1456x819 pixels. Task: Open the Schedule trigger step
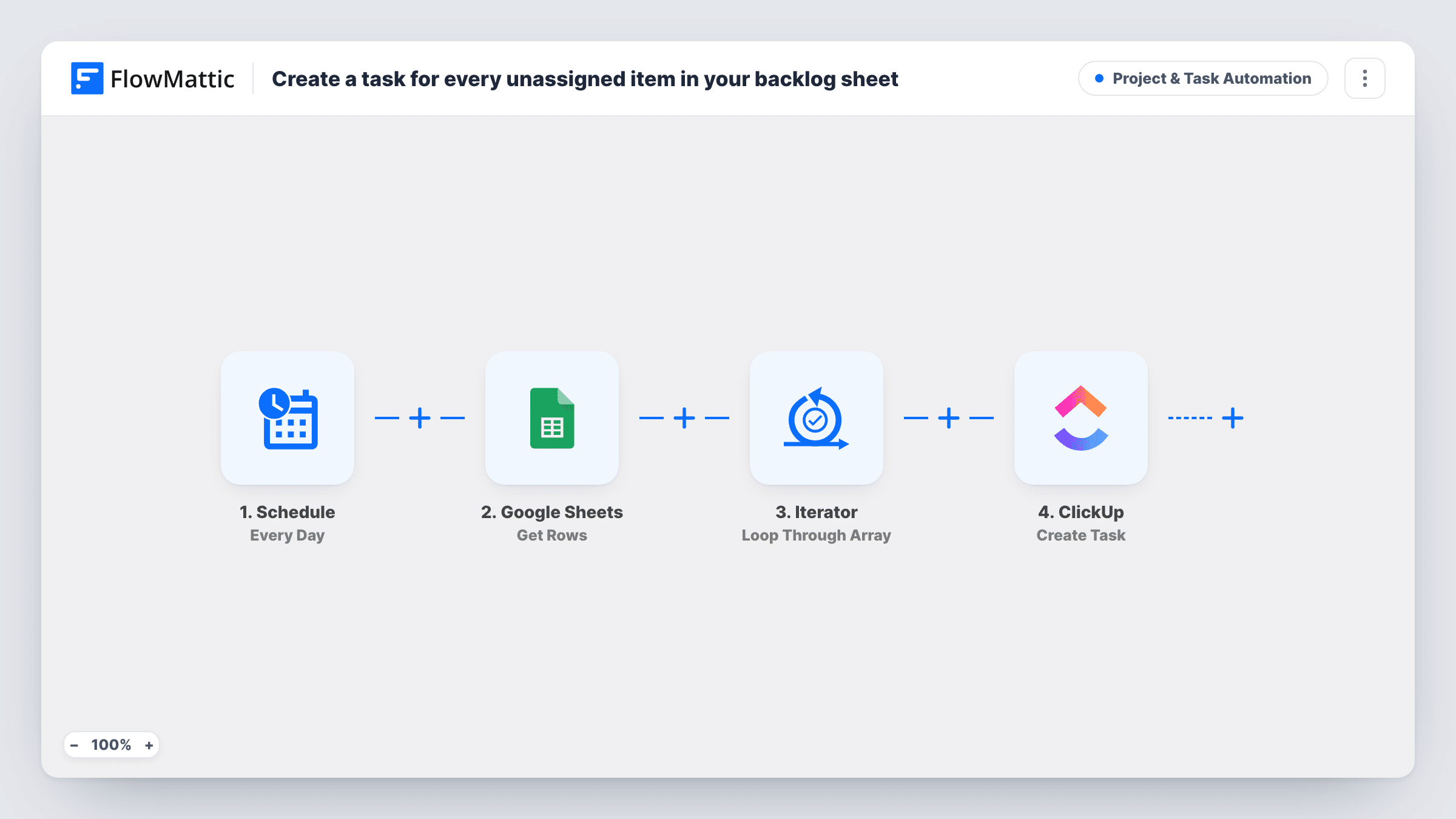[288, 418]
